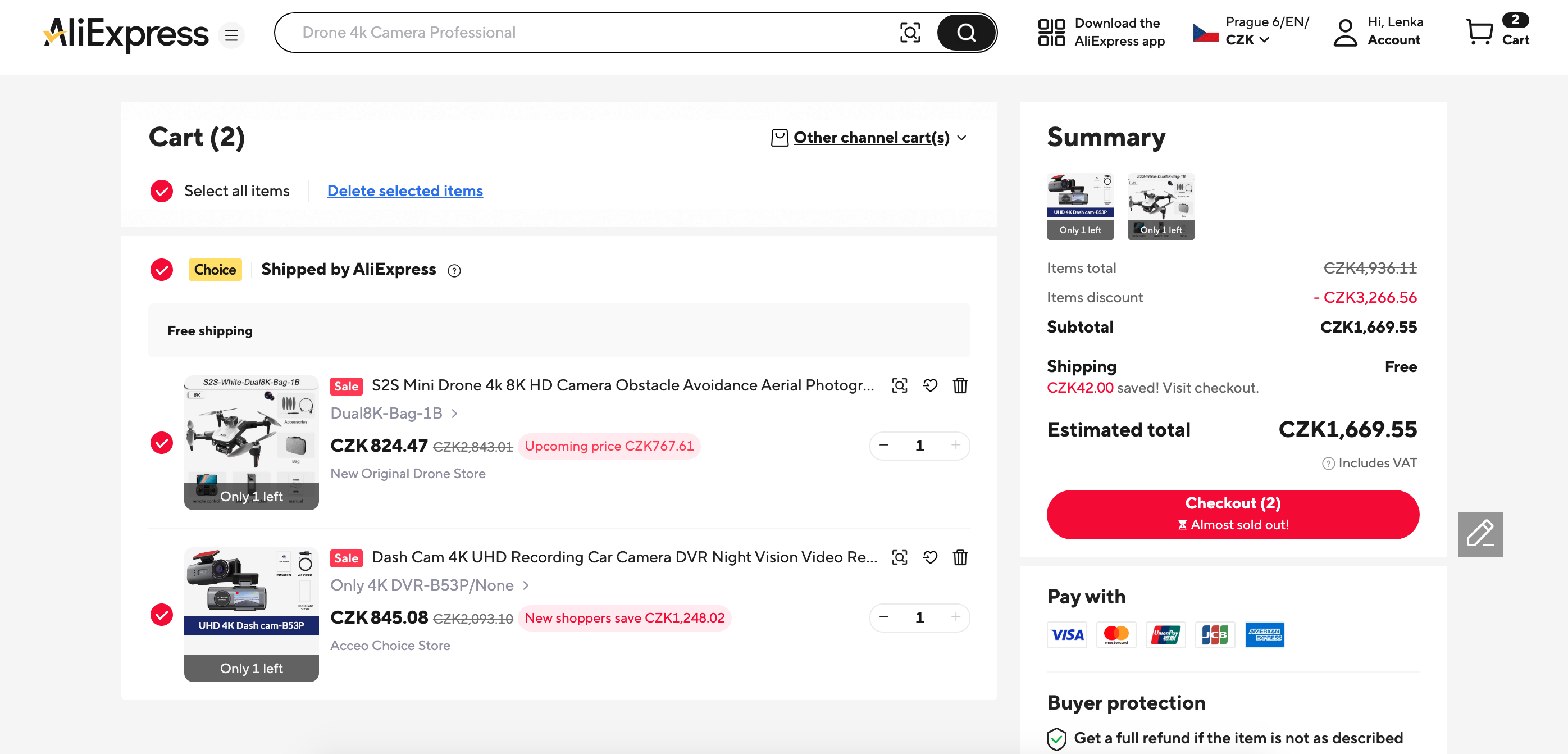Click the floating edit pencil icon

(x=1479, y=534)
